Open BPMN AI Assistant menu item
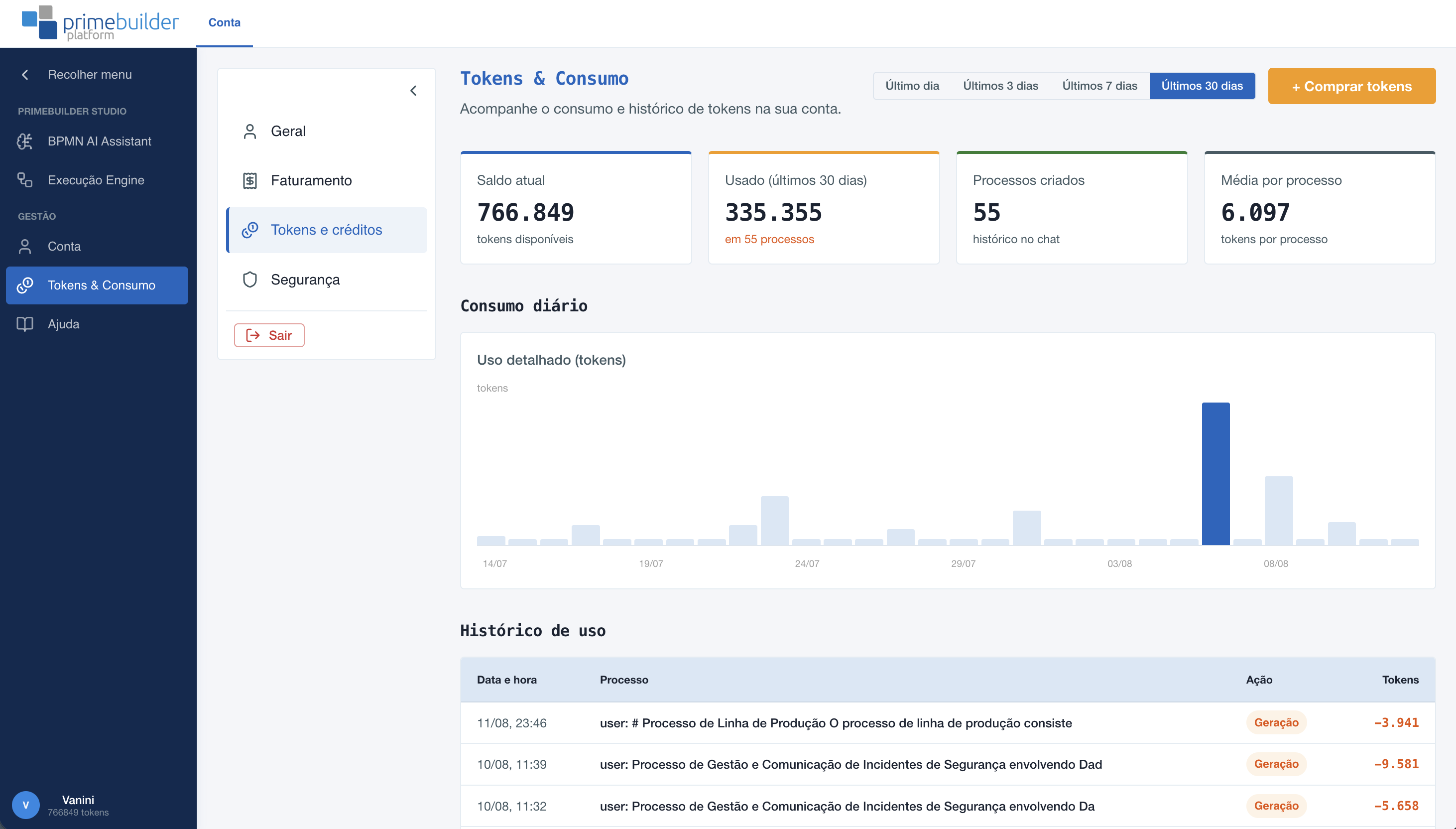1456x829 pixels. point(97,141)
